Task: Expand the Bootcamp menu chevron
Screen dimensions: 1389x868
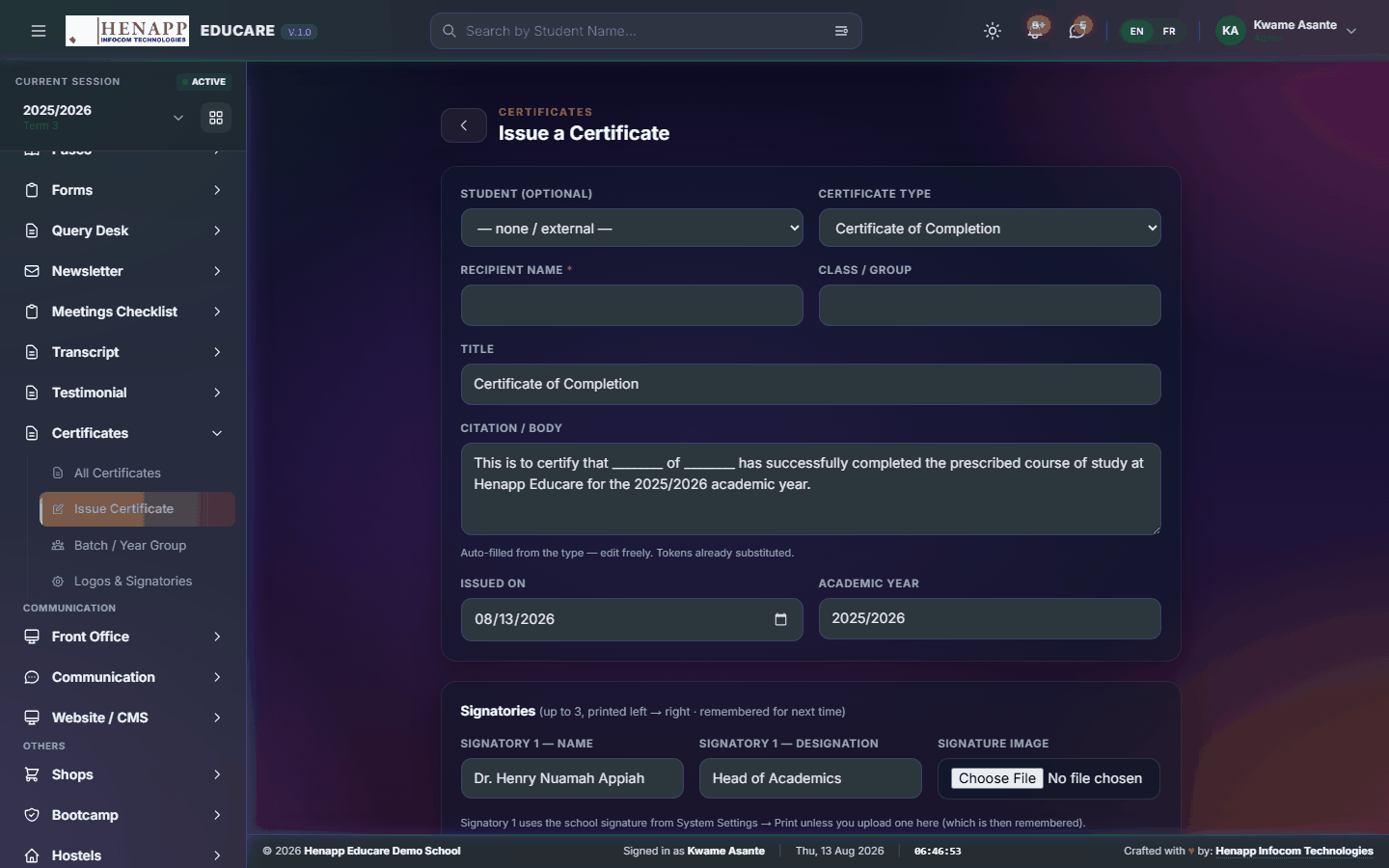Action: pos(217,815)
